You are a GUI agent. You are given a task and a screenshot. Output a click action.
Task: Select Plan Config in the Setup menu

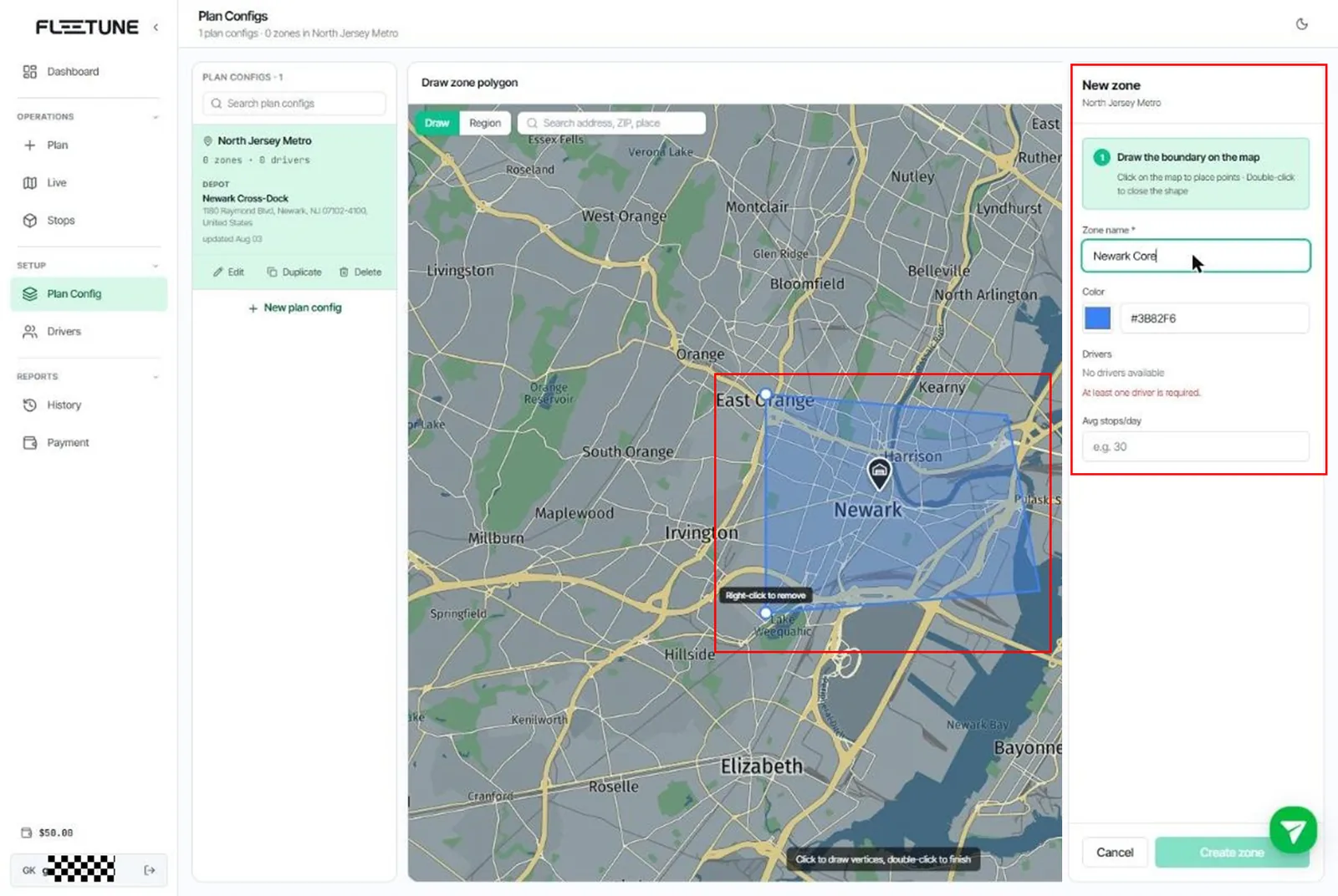click(89, 294)
